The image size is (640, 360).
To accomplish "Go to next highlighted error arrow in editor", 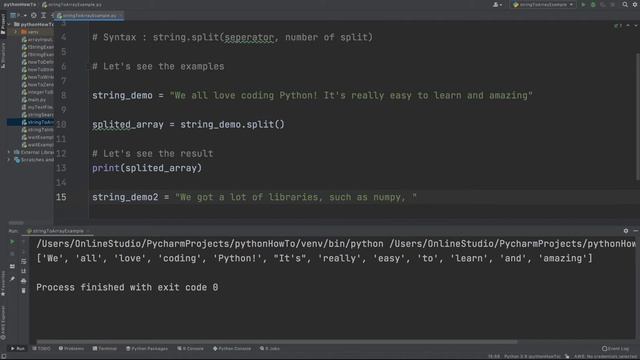I will [x=636, y=26].
